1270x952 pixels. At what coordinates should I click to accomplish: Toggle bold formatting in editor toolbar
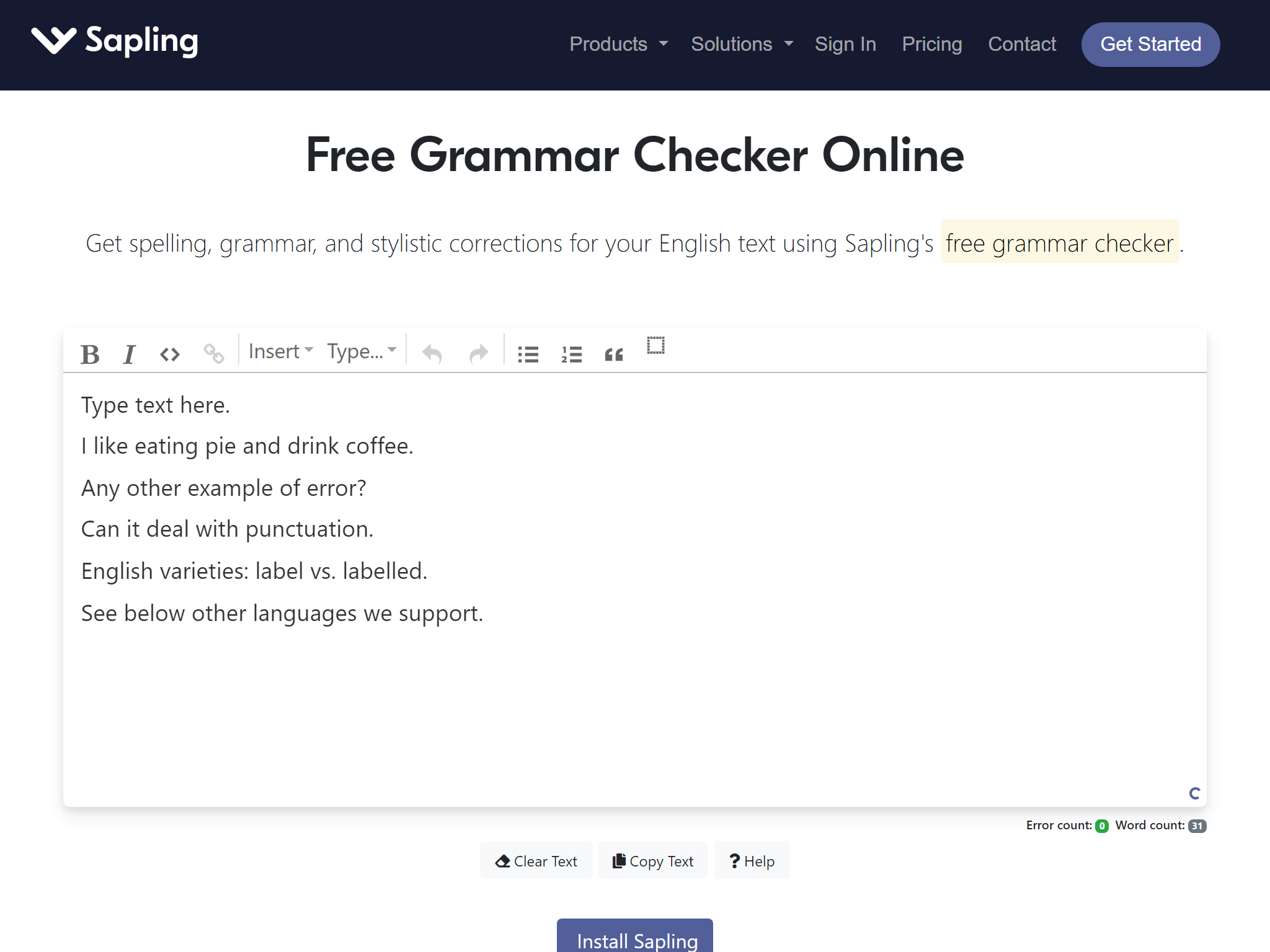click(90, 355)
